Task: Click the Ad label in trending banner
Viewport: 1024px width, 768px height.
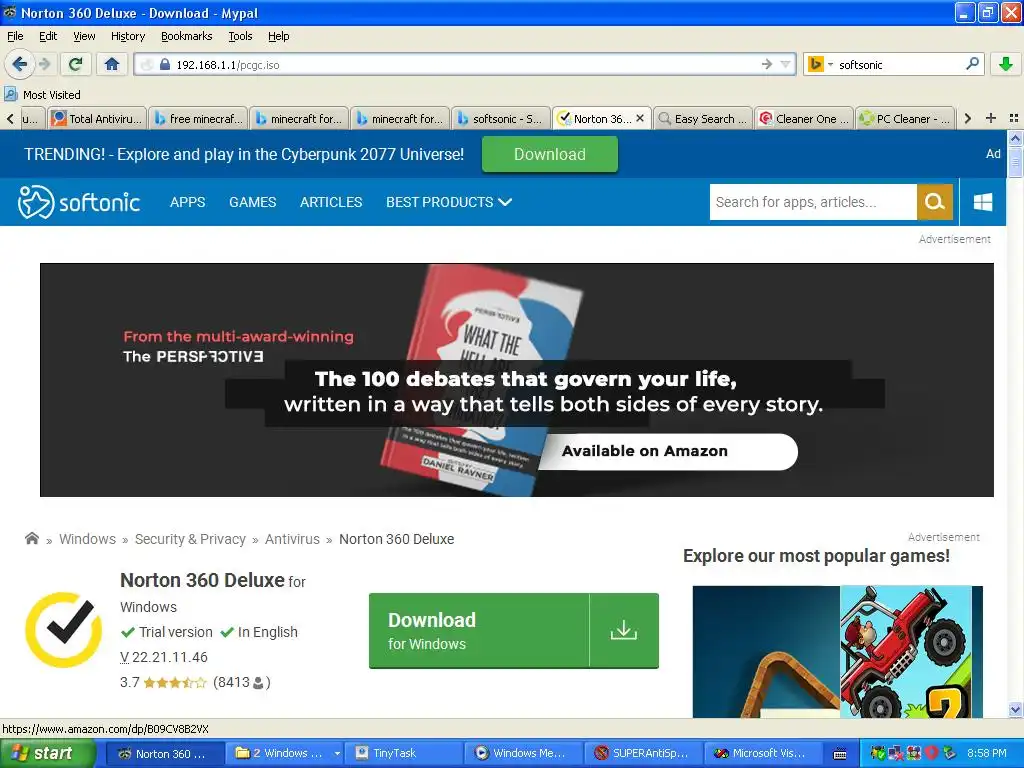Action: pyautogui.click(x=993, y=153)
